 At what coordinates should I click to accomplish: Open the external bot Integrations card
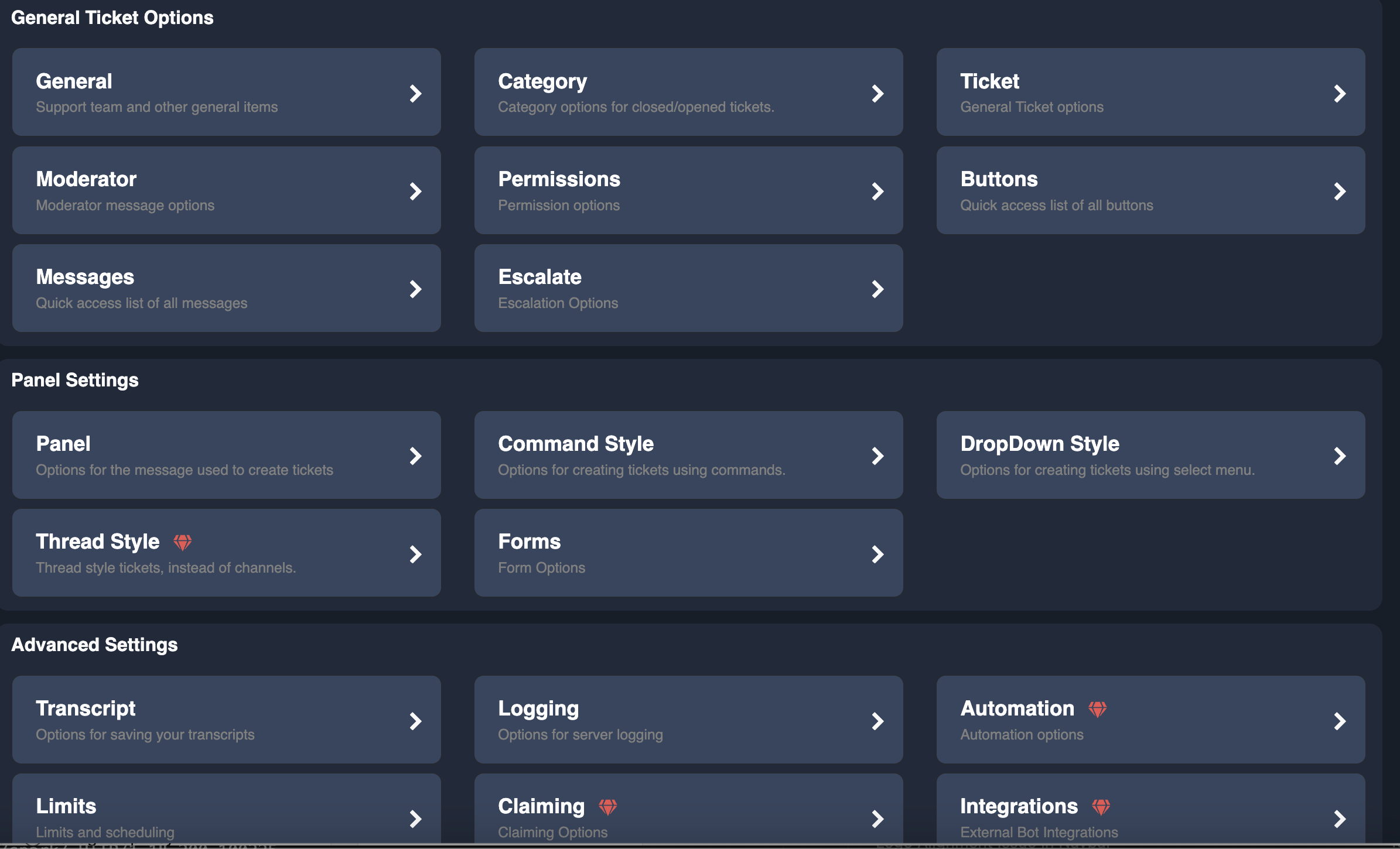1151,814
